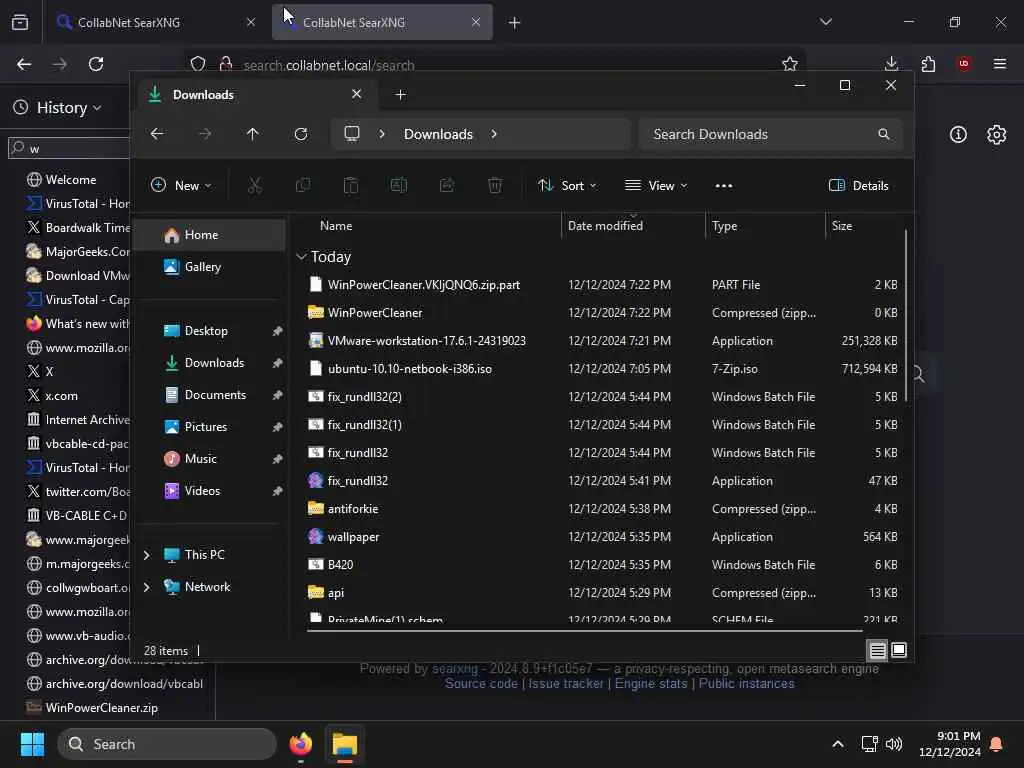Click the PC monitor icon in address bar

[352, 134]
